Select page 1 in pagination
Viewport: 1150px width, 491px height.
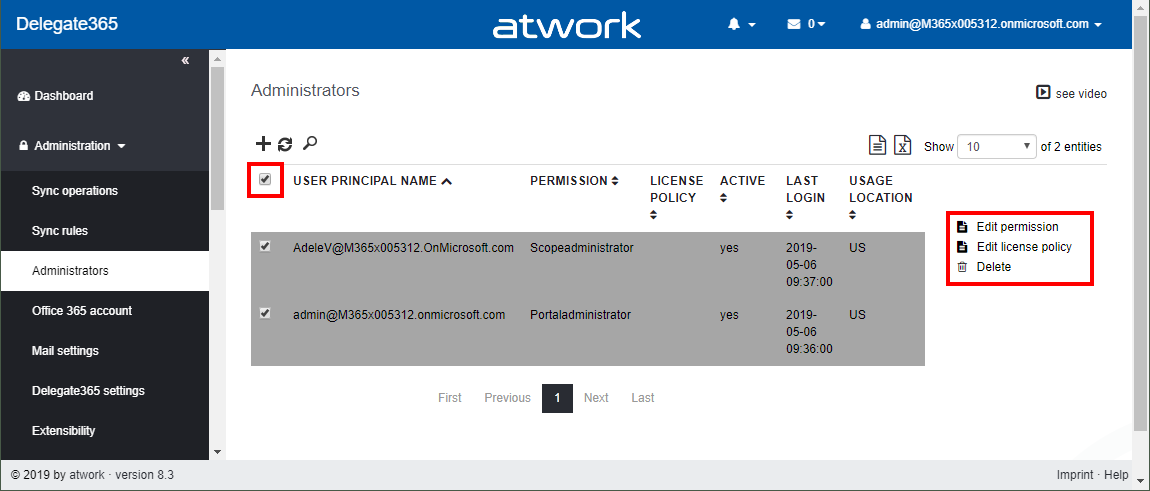click(557, 398)
